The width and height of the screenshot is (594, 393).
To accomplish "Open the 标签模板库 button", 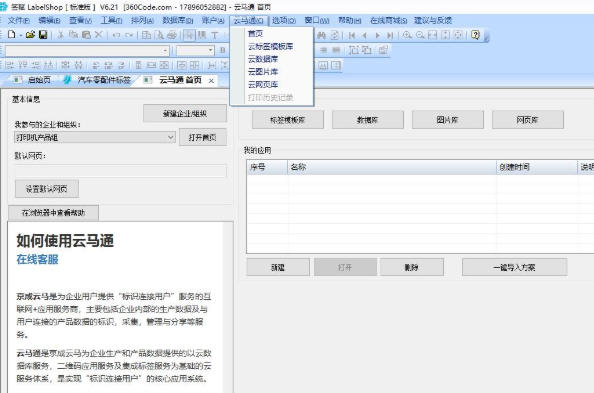I will click(x=288, y=120).
